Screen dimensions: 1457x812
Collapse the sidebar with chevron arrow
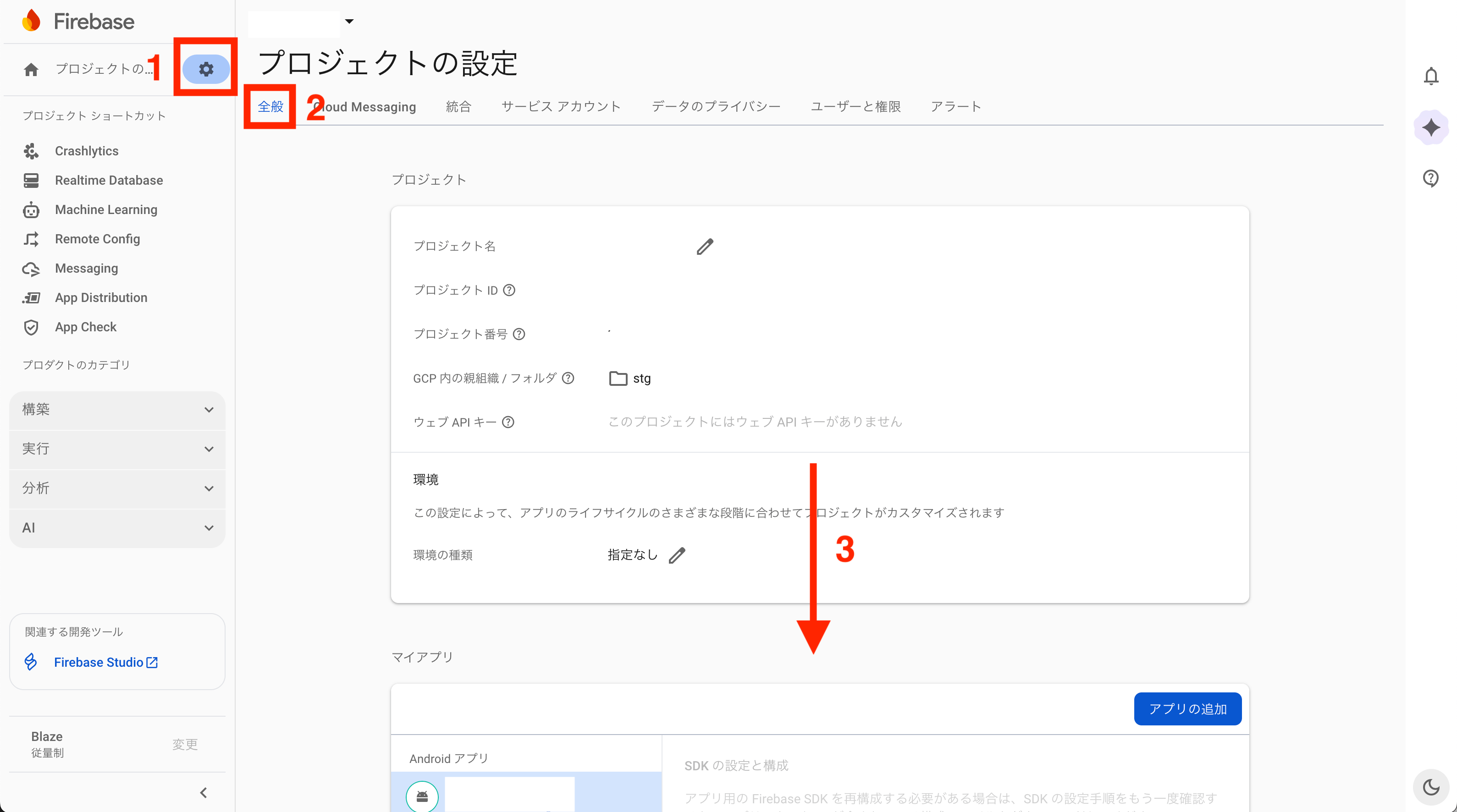(x=204, y=793)
